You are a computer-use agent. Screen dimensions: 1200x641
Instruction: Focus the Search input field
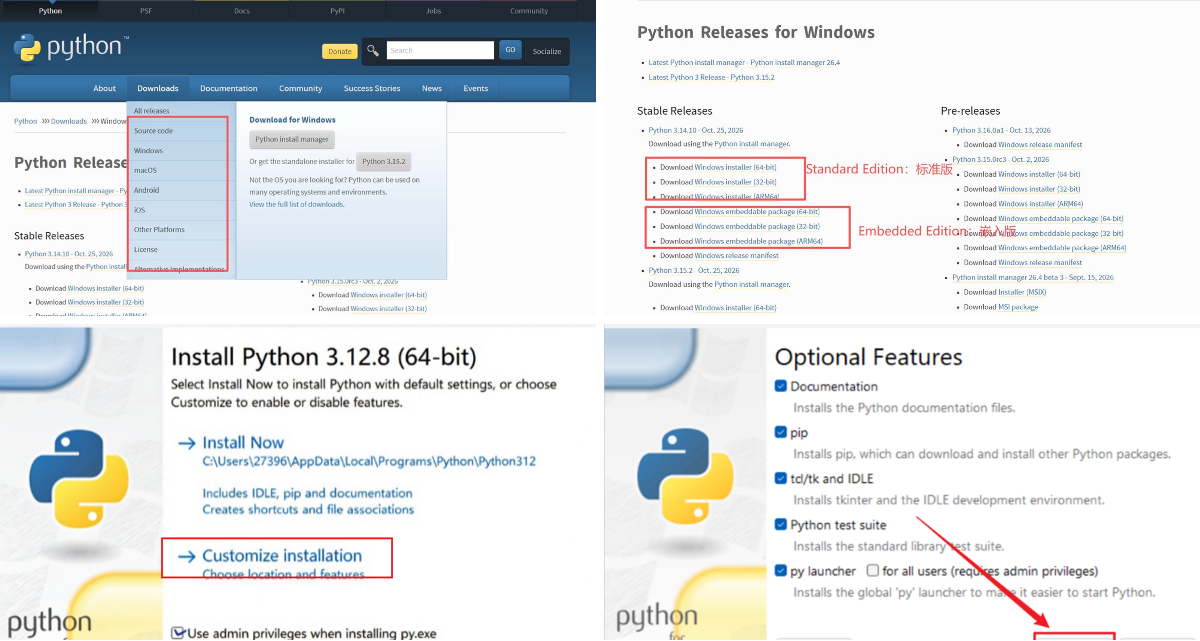point(440,50)
